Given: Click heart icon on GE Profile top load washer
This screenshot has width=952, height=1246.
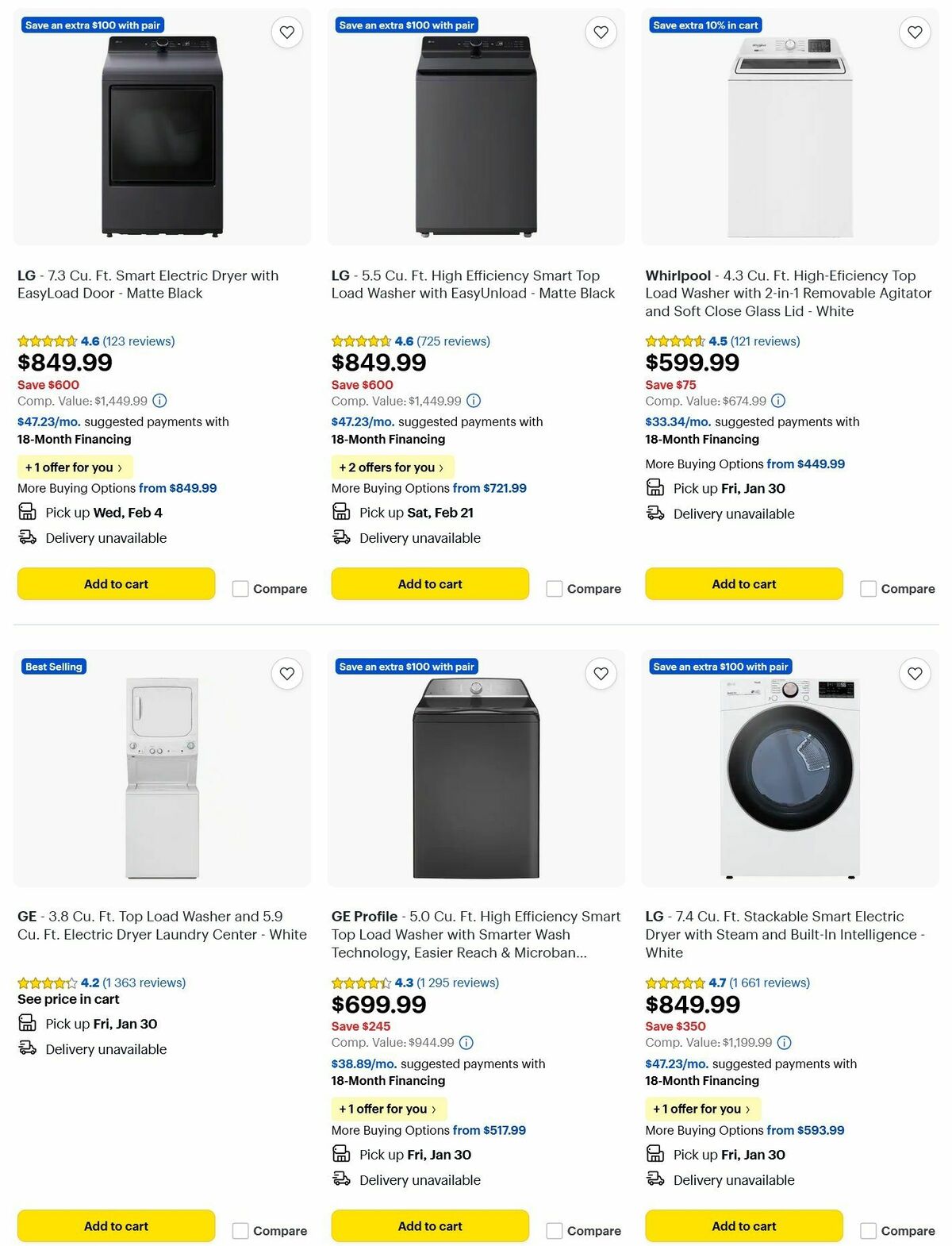Looking at the screenshot, I should click(x=600, y=673).
